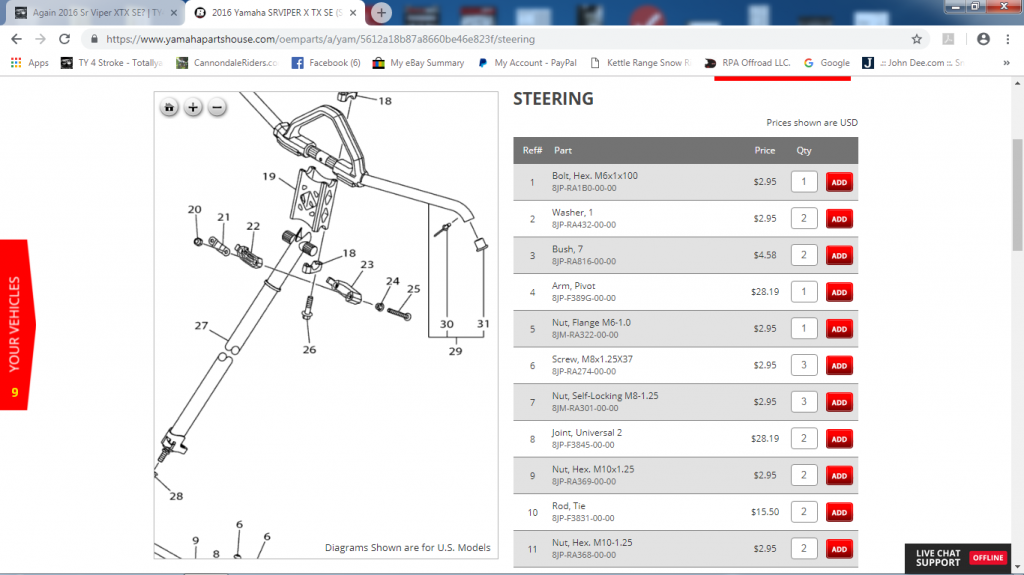1024x575 pixels.
Task: Select the 2016 Yamaha SRVIPER X TX SE tab
Action: pyautogui.click(x=274, y=12)
